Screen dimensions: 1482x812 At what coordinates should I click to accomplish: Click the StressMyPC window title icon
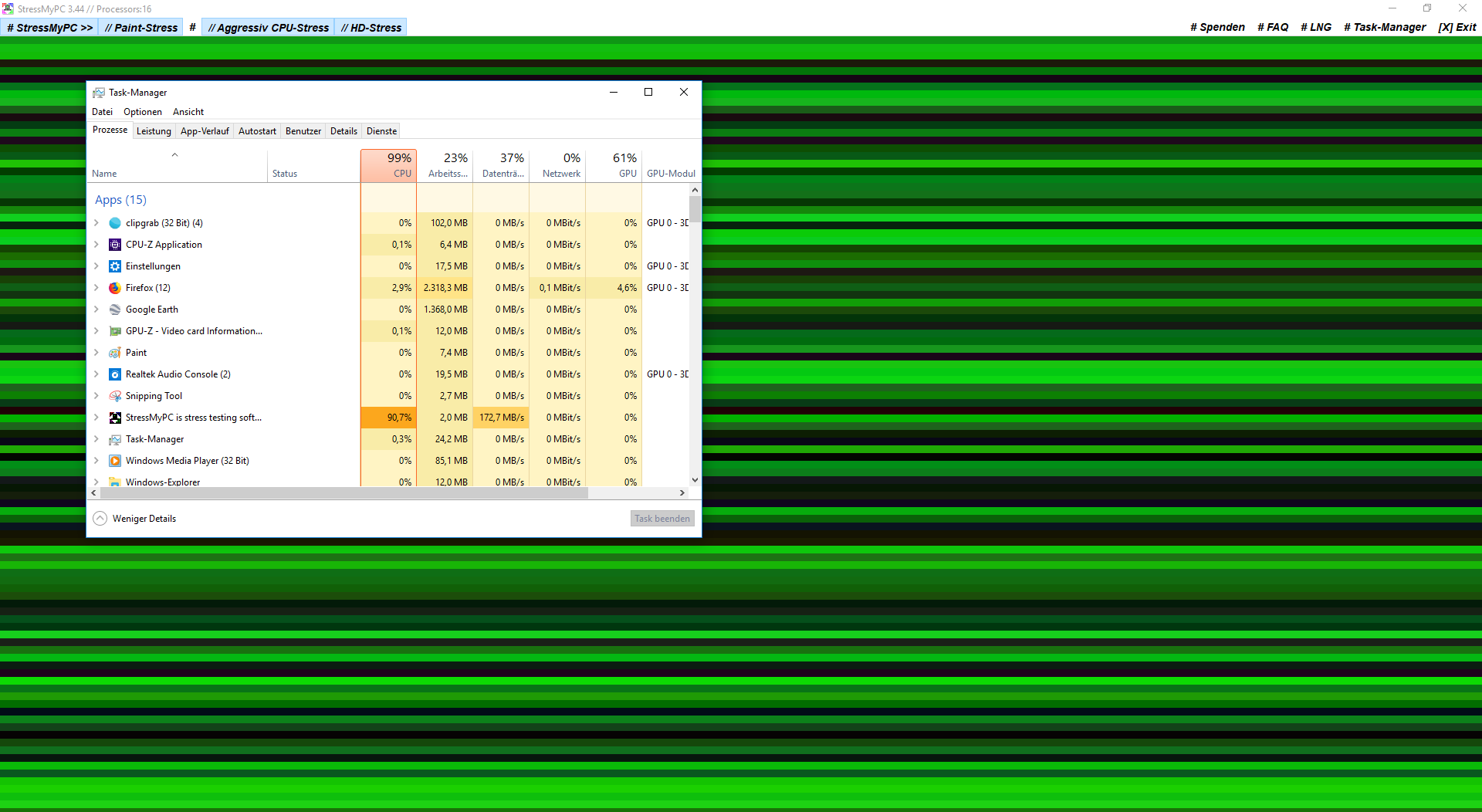coord(8,8)
